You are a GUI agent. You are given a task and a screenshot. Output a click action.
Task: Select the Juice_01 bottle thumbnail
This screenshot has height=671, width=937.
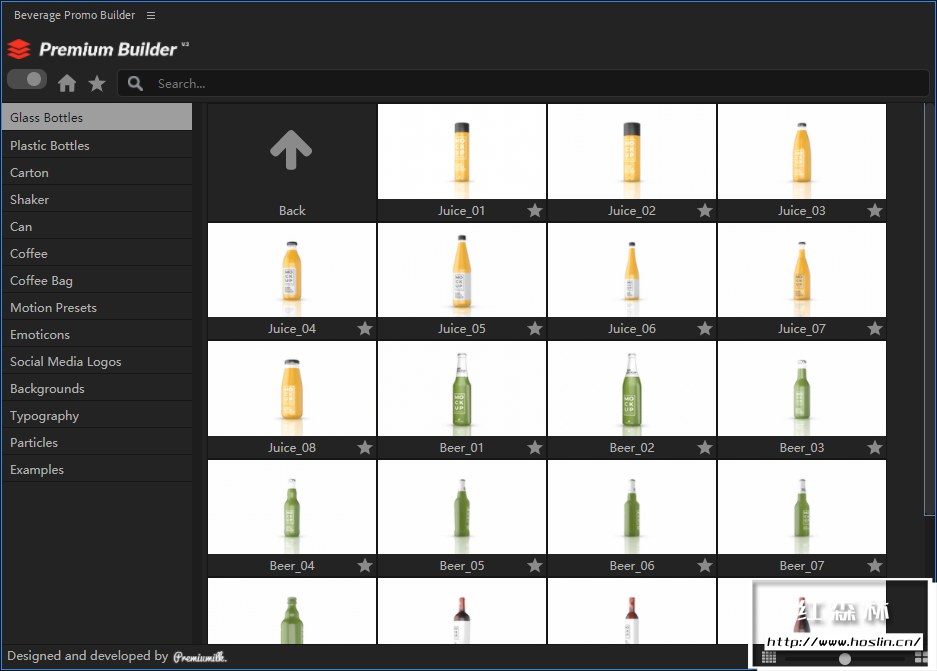[462, 151]
